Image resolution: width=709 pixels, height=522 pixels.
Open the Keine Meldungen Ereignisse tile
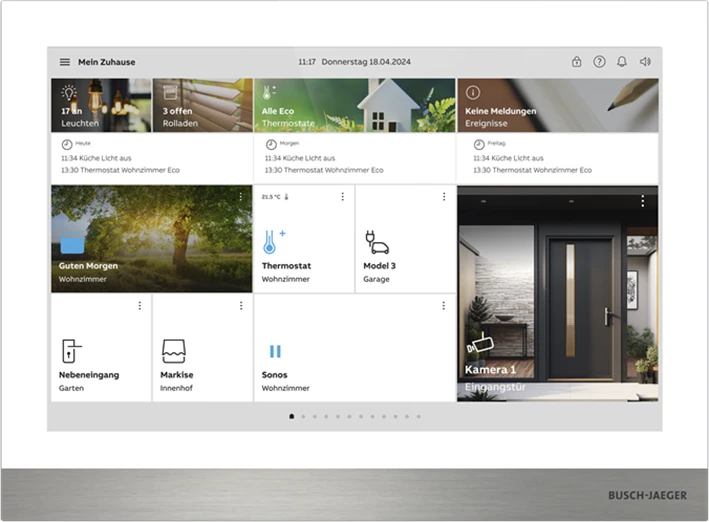point(557,106)
